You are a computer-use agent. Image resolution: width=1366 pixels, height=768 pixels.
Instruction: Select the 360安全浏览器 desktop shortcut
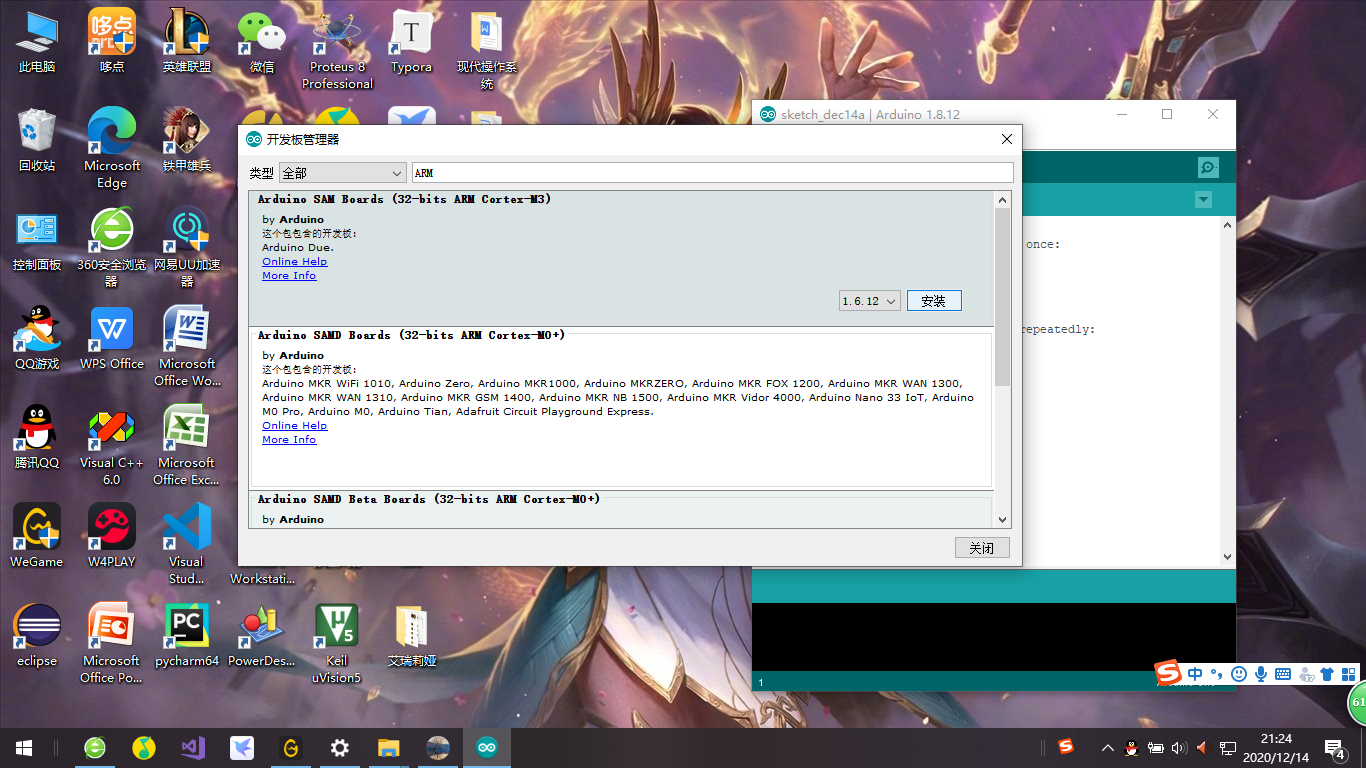click(x=112, y=248)
